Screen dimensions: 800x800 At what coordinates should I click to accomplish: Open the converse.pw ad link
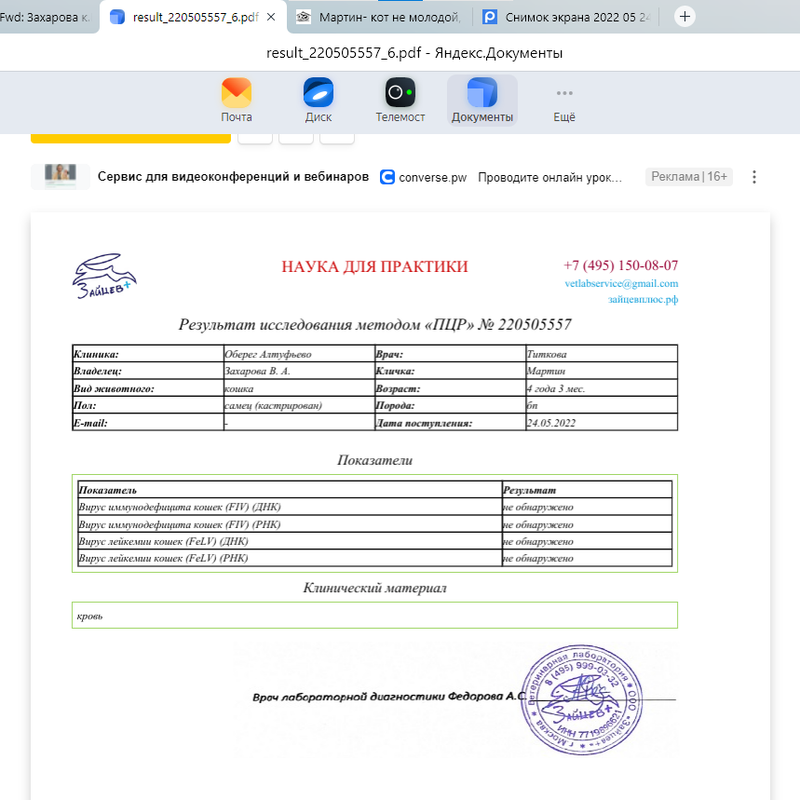coord(432,178)
